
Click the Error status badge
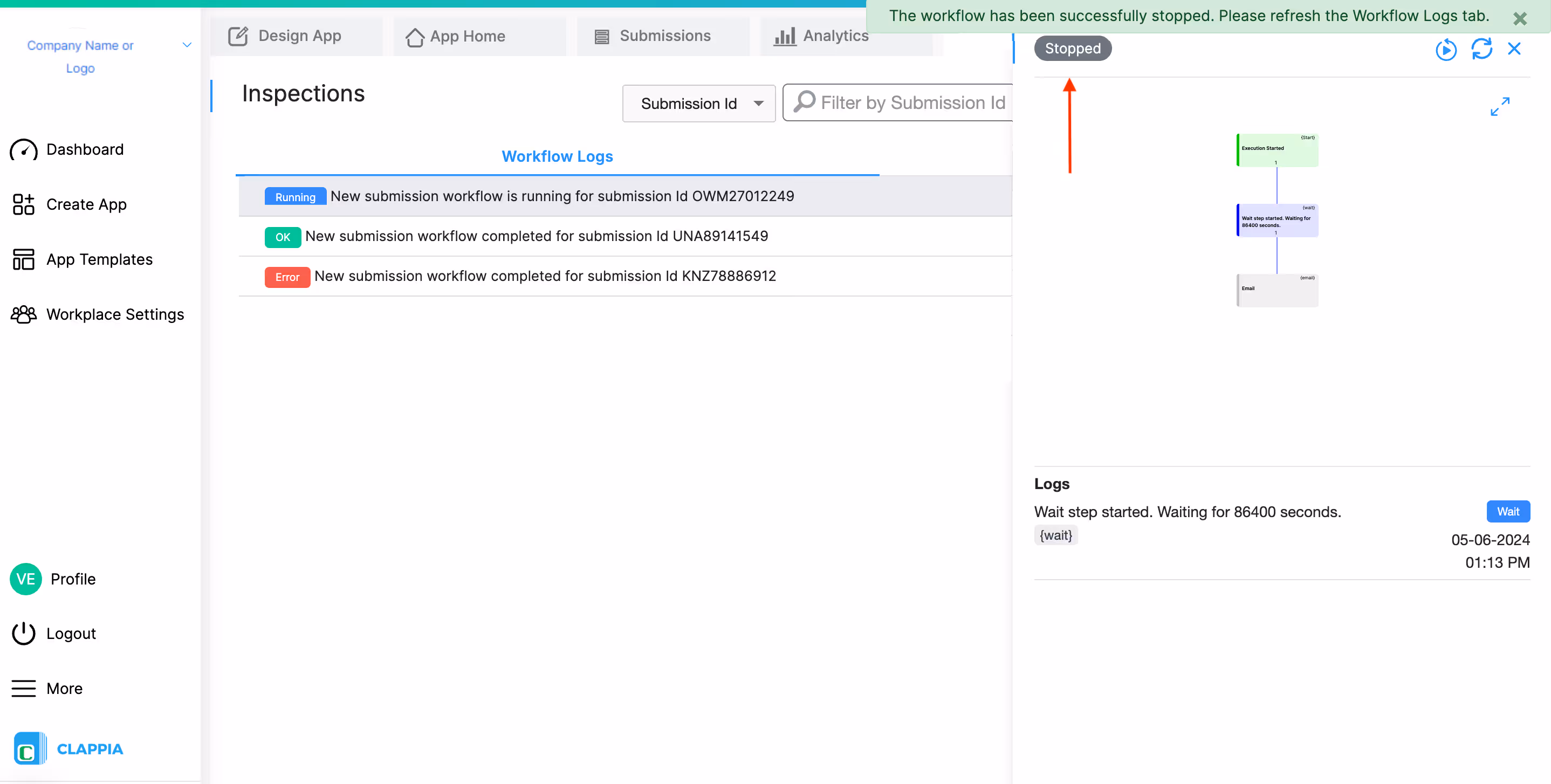click(x=287, y=277)
